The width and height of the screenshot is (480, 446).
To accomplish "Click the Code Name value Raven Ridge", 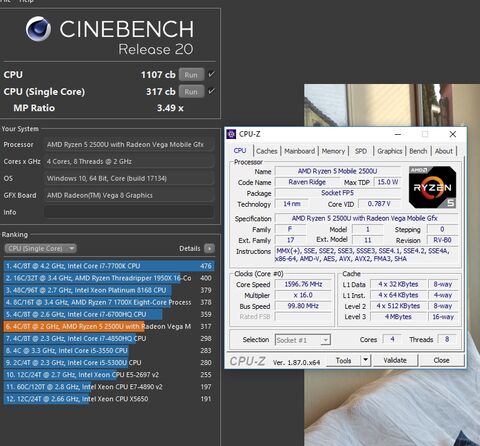I will tap(307, 182).
